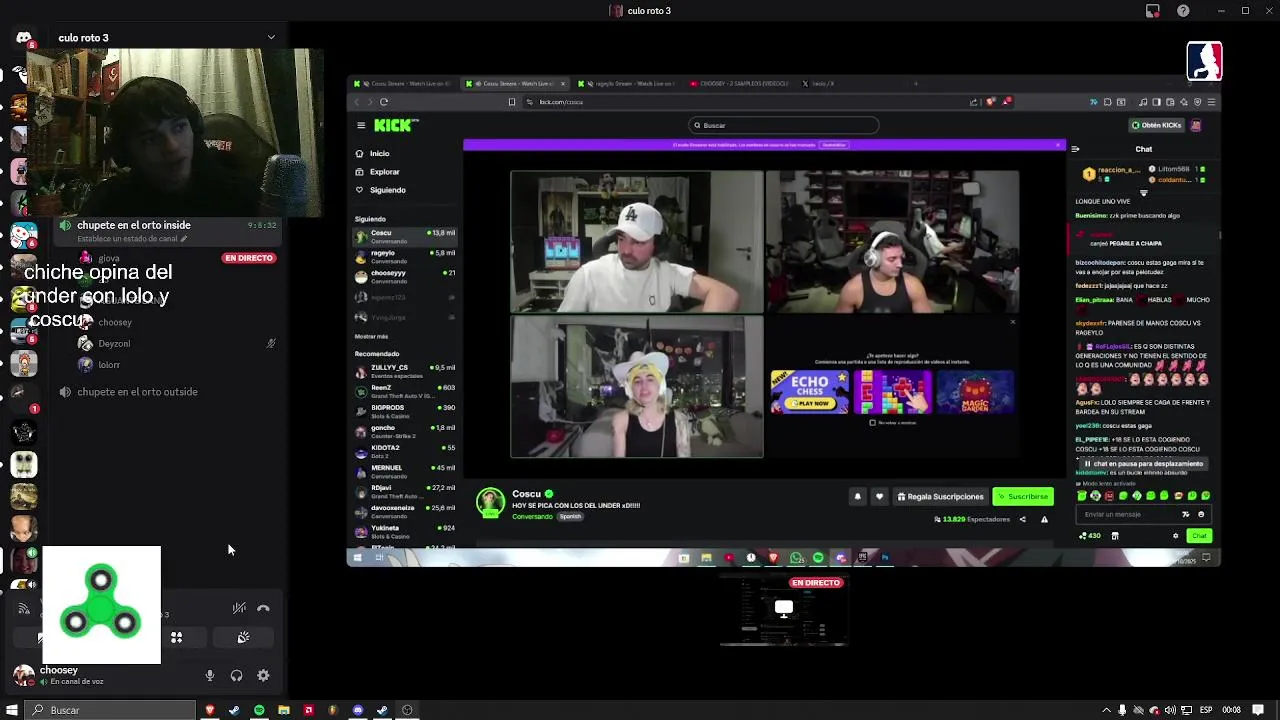
Task: Click the green 'Chat' send button
Action: coord(1199,536)
